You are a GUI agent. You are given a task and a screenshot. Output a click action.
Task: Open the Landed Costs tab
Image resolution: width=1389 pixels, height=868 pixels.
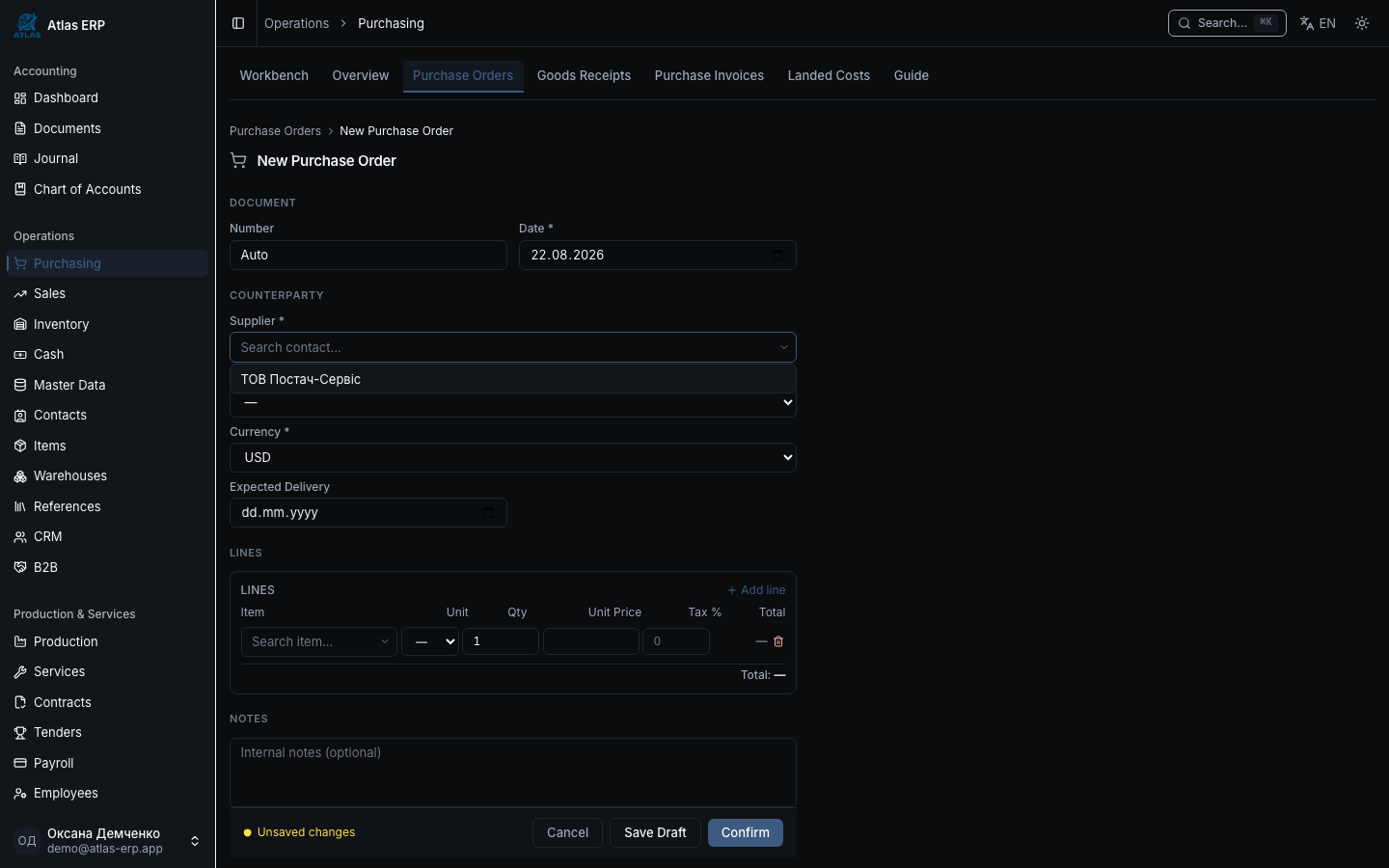point(829,75)
